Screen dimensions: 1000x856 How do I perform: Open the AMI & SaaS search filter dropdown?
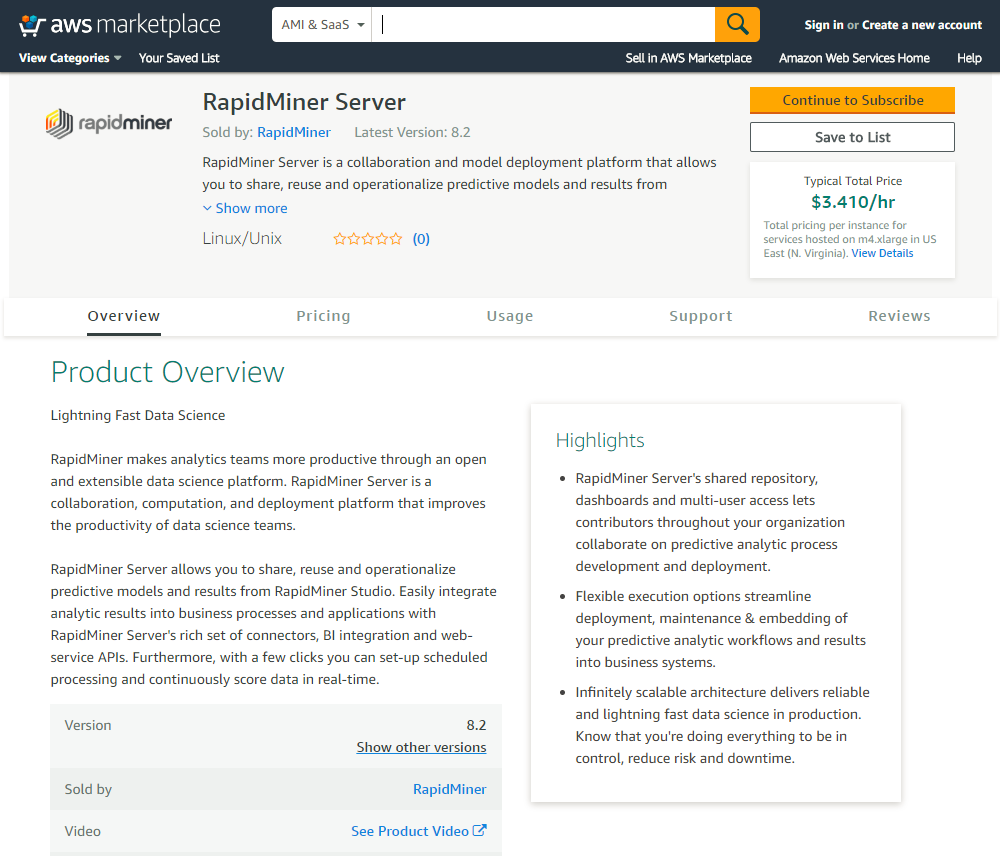[322, 24]
